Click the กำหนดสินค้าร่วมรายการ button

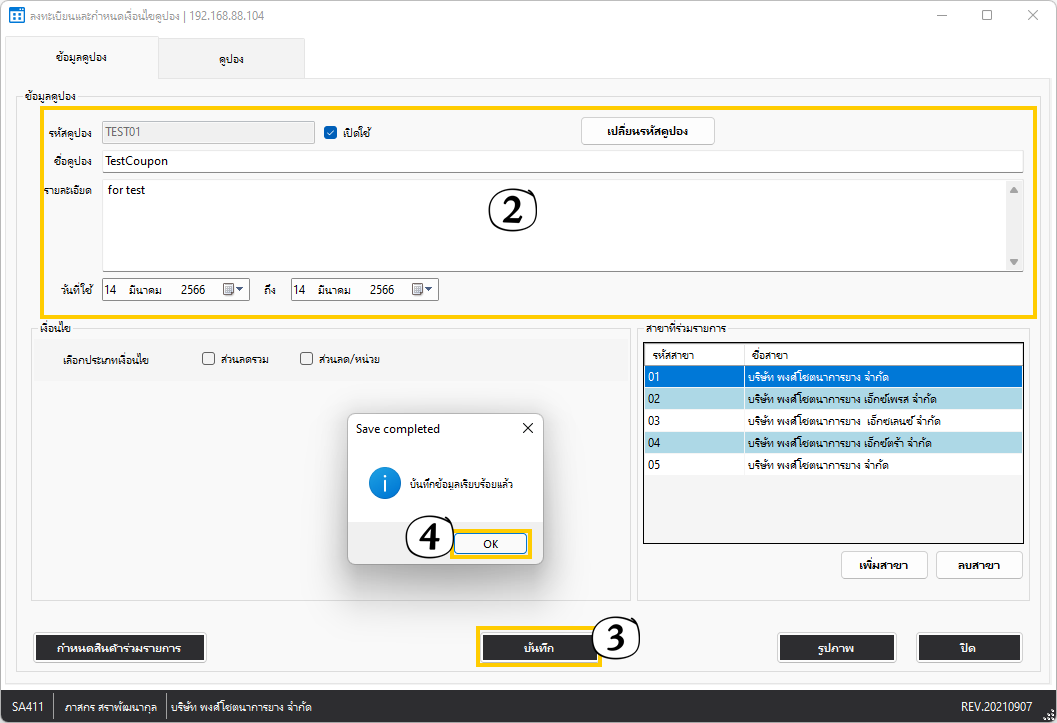point(119,648)
